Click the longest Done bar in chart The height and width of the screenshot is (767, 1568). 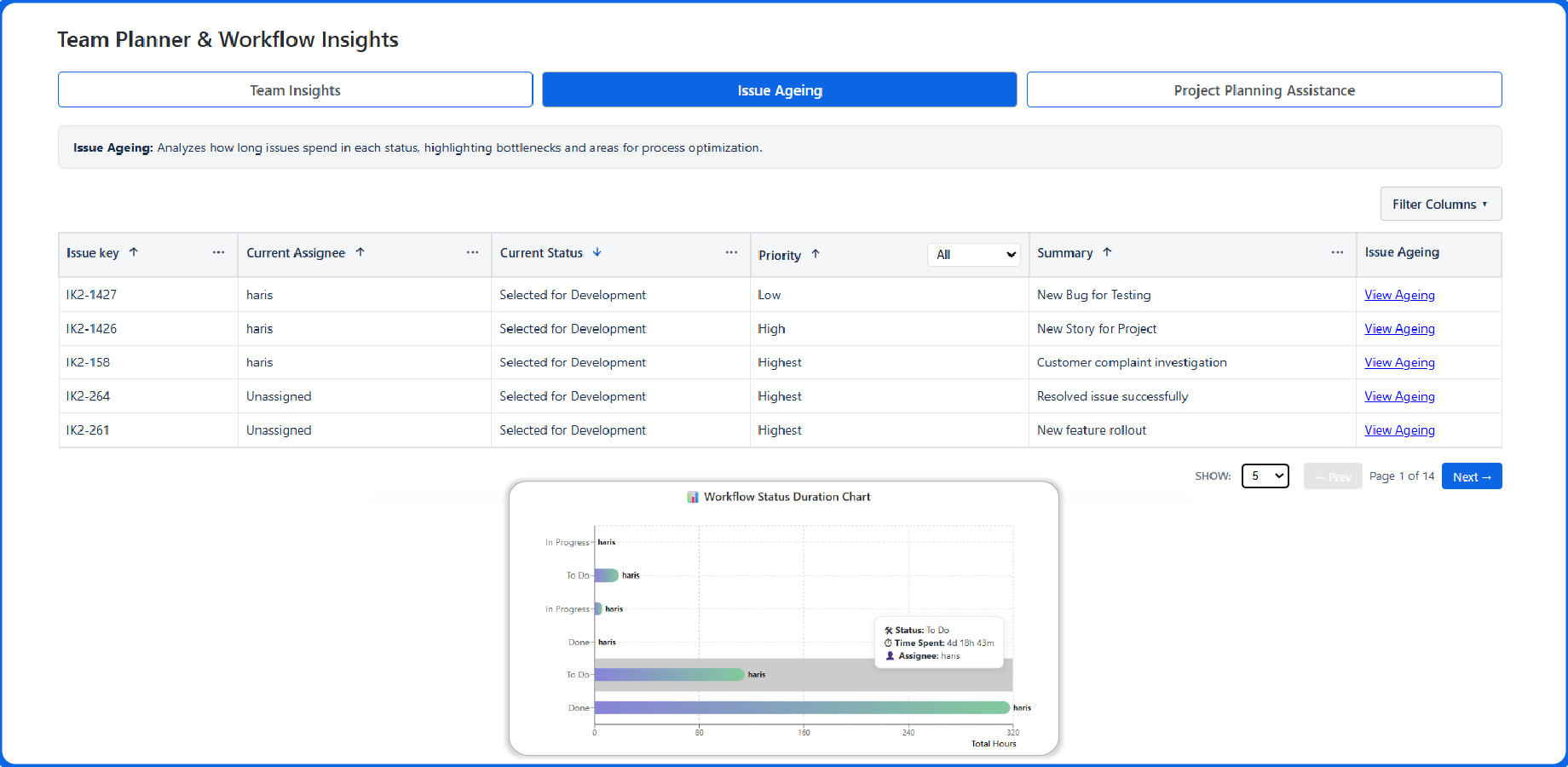click(801, 707)
